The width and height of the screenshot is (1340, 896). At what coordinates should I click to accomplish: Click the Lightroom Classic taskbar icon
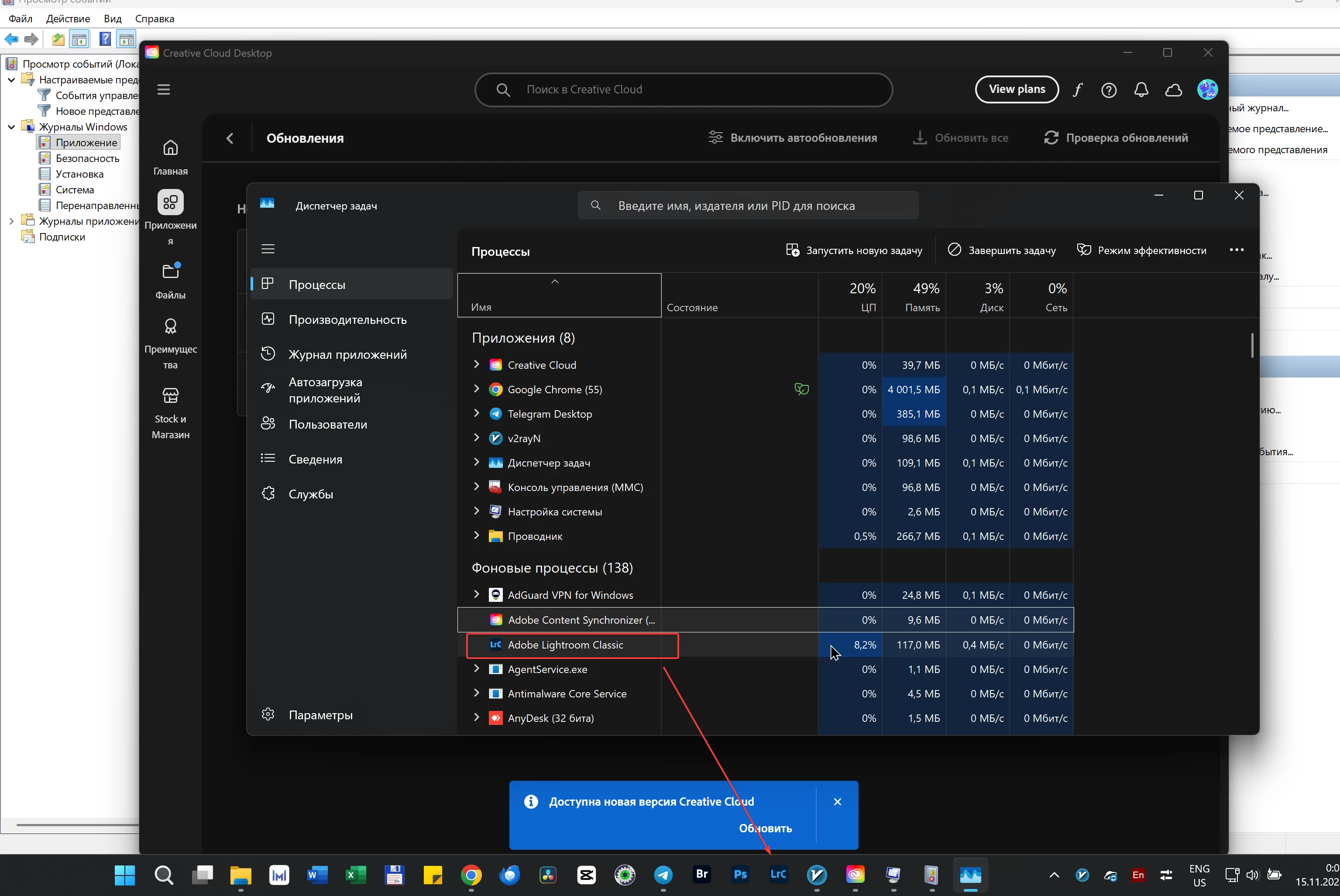(x=778, y=874)
